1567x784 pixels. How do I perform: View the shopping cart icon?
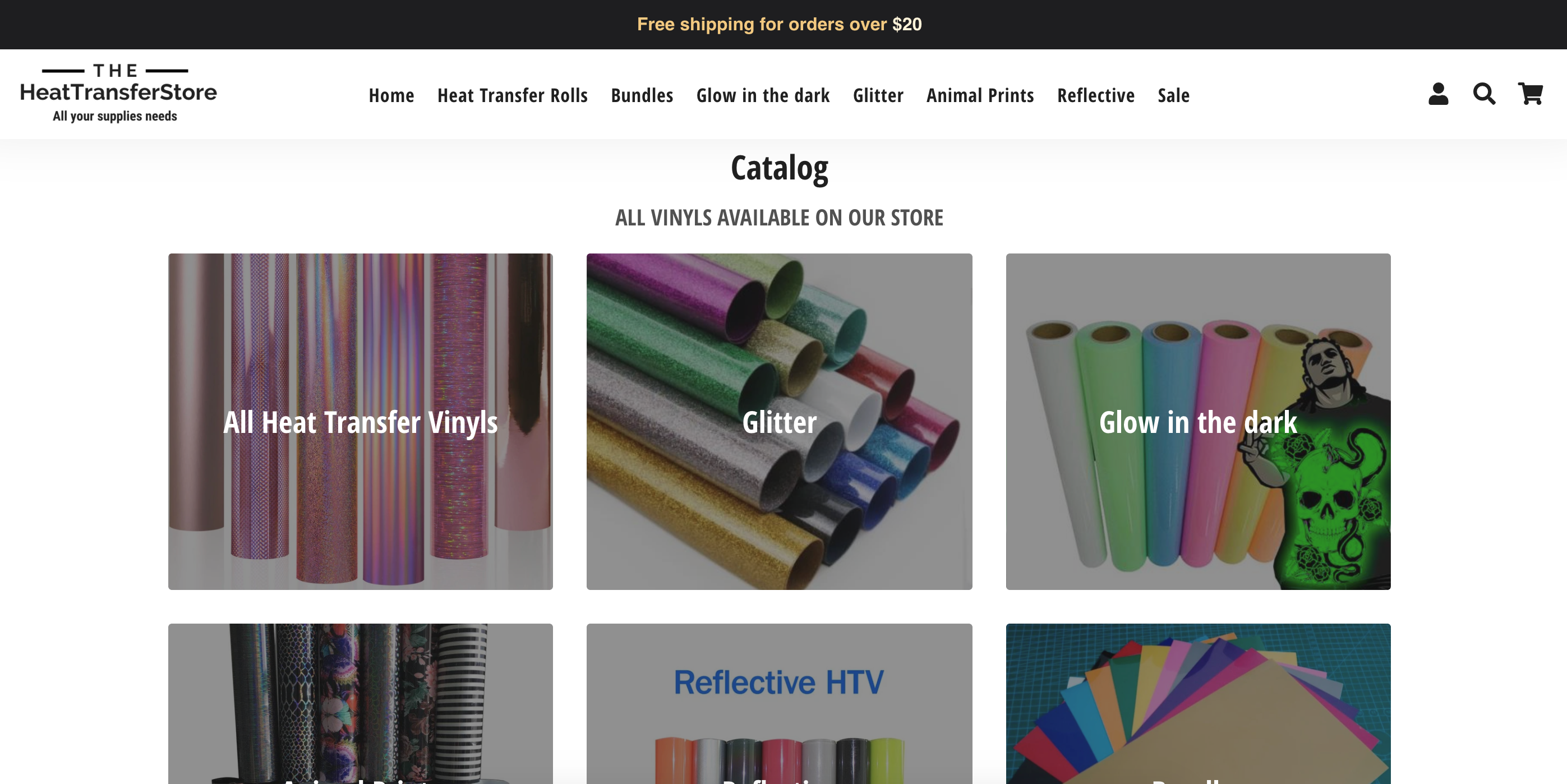tap(1531, 94)
